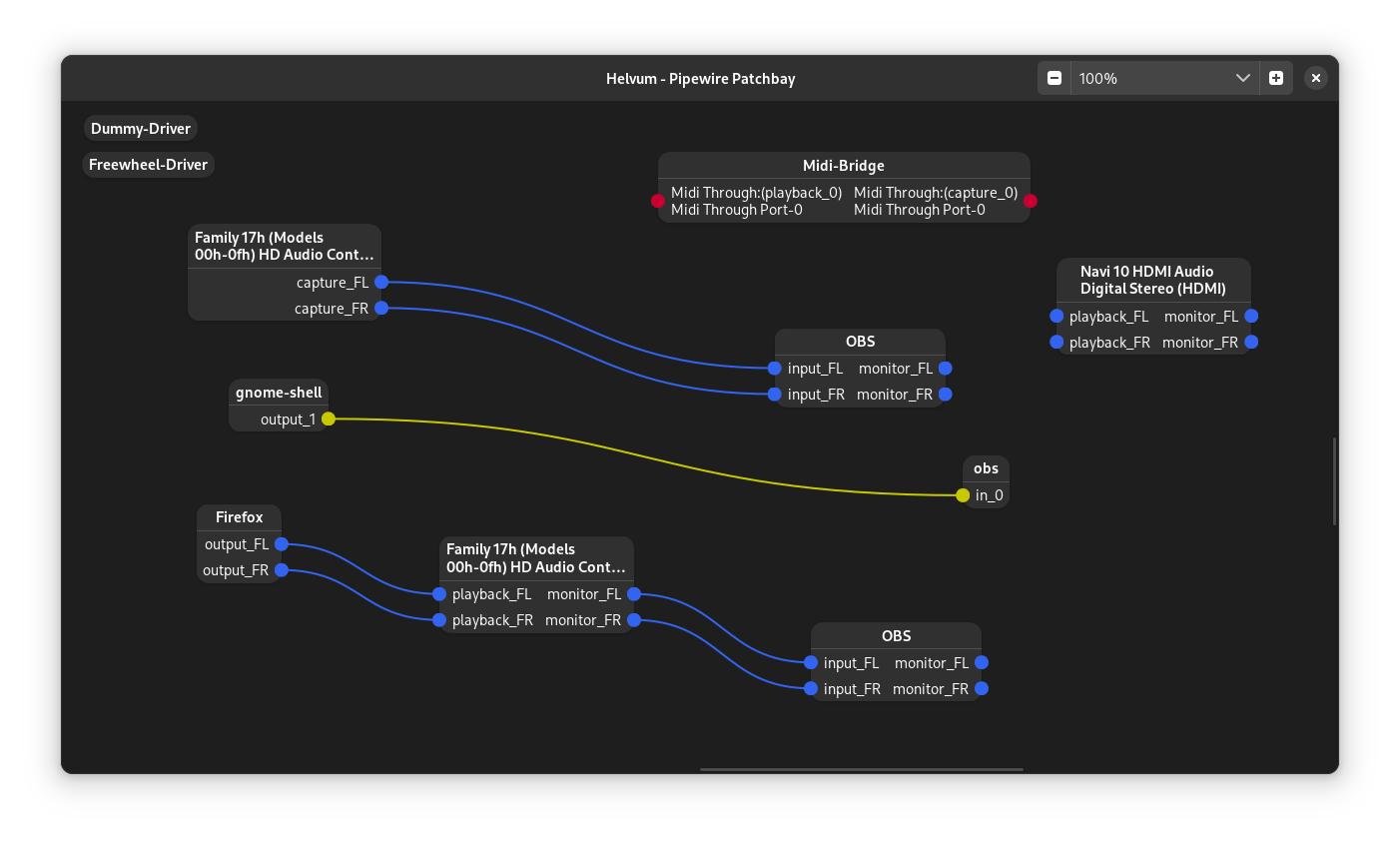Screen dimensions: 1400x841
Task: Click the gnome-shell output_1 yellow port
Action: pyautogui.click(x=329, y=420)
